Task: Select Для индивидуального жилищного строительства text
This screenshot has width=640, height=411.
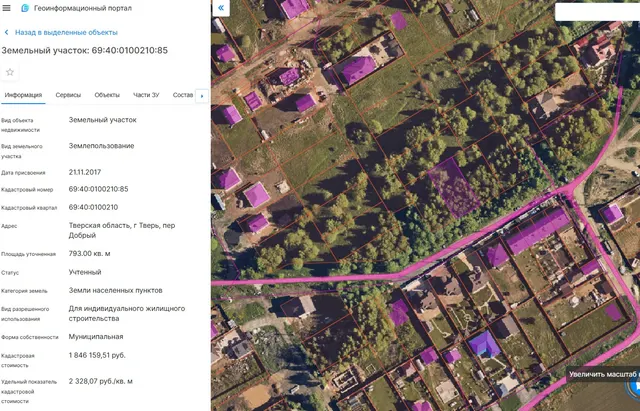Action: [x=127, y=313]
